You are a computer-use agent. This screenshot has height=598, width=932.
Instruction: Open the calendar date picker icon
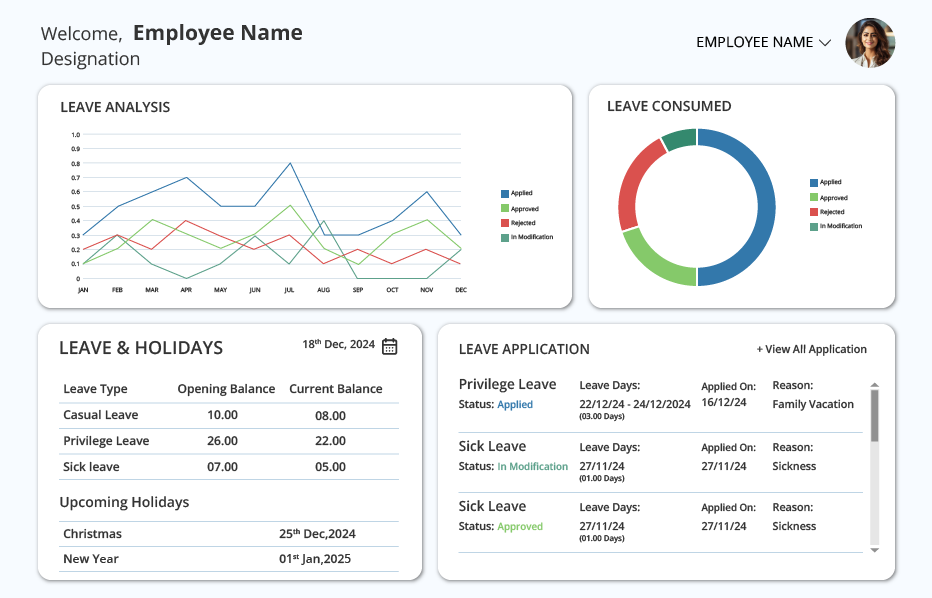pos(389,346)
